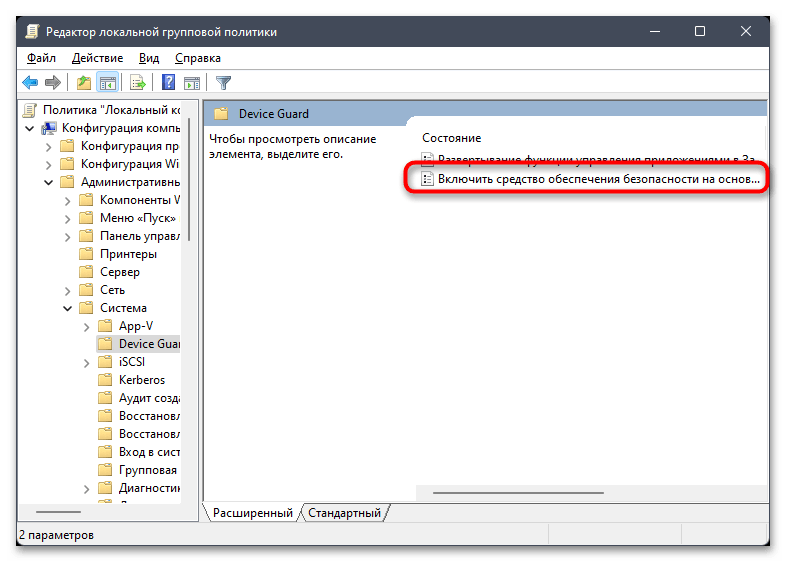Viewport: 786px width, 562px height.
Task: Collapse the Административные шаблоны node
Action: pos(49,182)
